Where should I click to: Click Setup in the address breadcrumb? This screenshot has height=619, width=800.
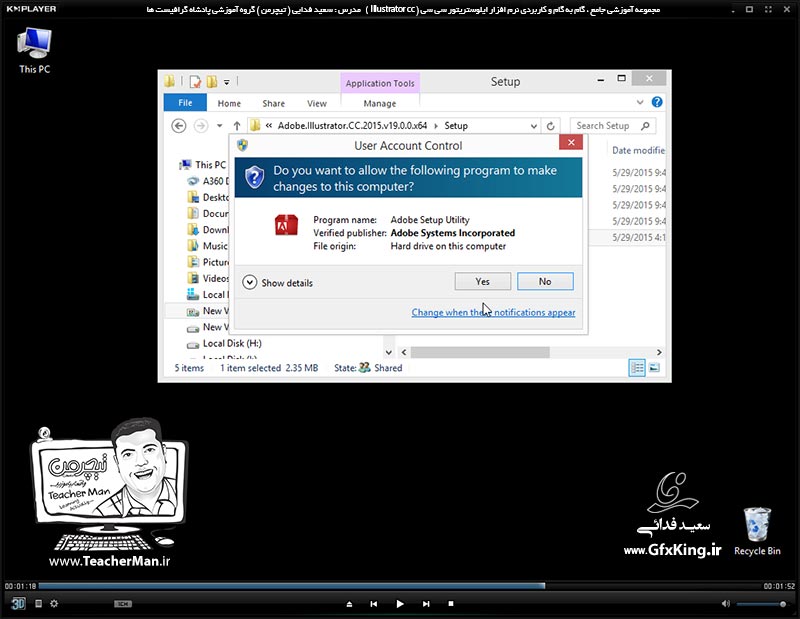tap(456, 126)
